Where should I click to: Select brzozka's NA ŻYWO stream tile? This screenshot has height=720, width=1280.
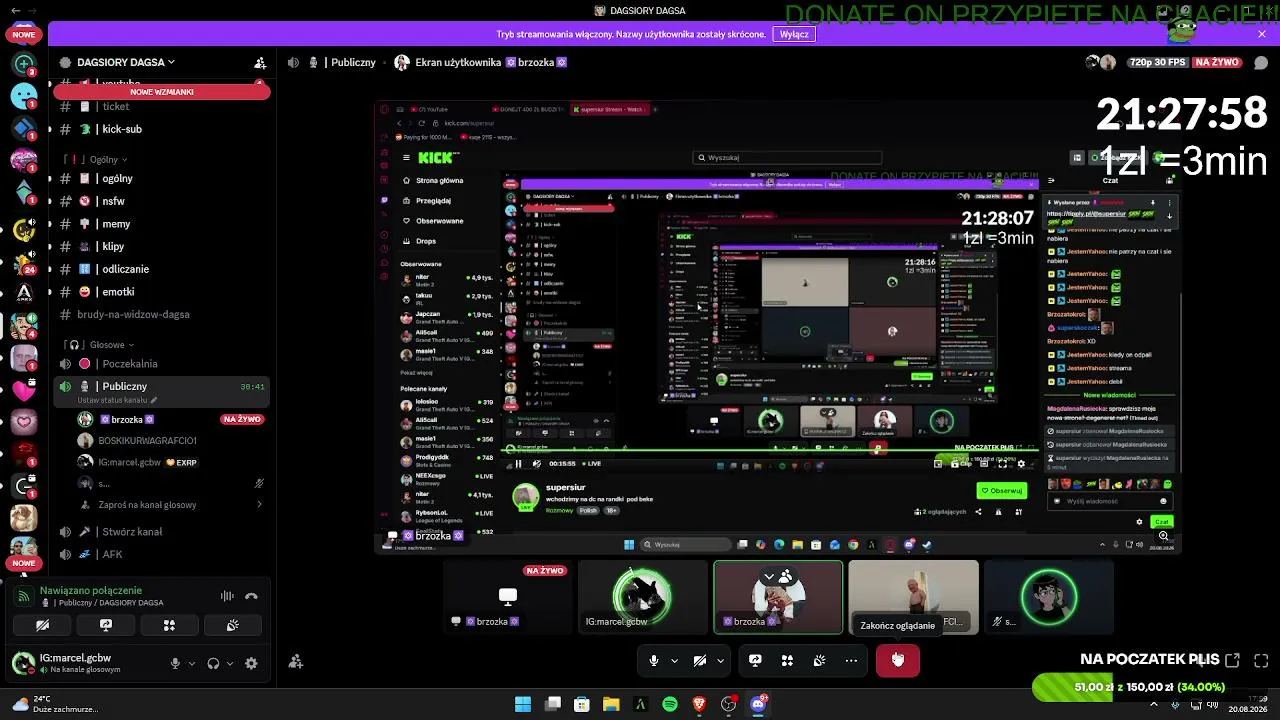[508, 597]
